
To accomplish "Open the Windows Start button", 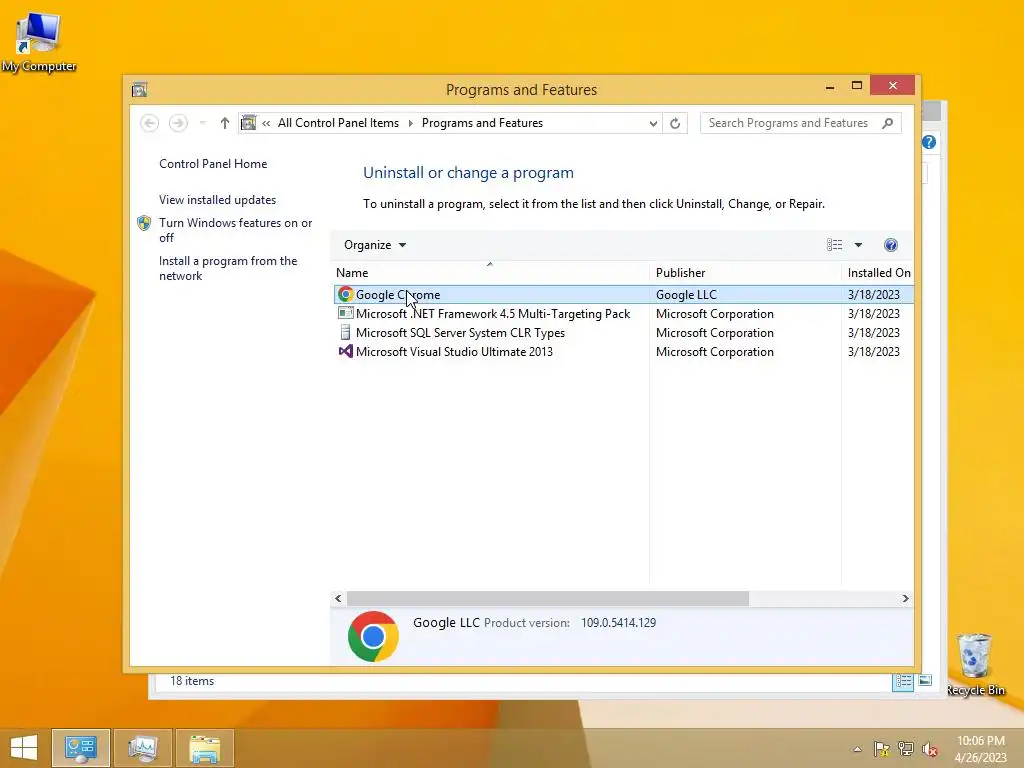I will 24,748.
